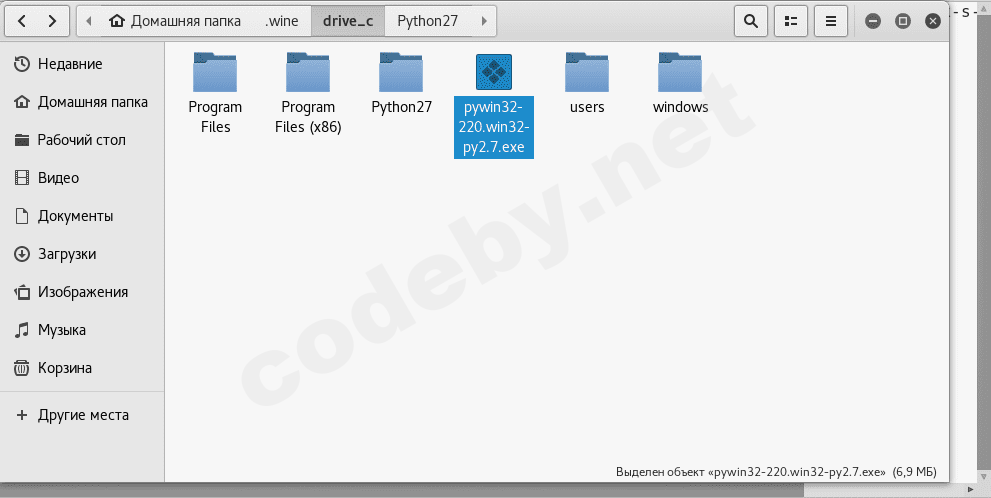Open Недавние in the sidebar
This screenshot has width=991, height=498.
click(x=82, y=64)
